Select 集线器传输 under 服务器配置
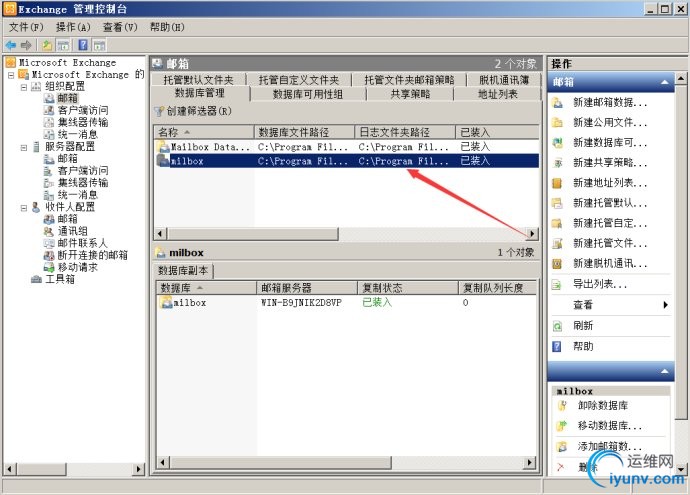The height and width of the screenshot is (495, 690). point(83,183)
